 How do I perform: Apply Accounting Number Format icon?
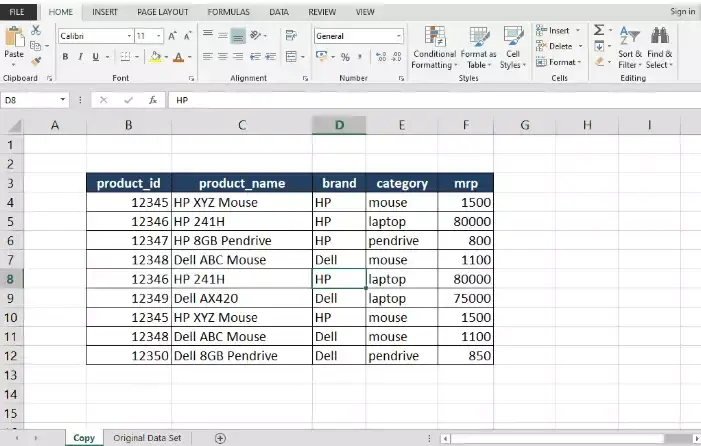click(x=321, y=56)
